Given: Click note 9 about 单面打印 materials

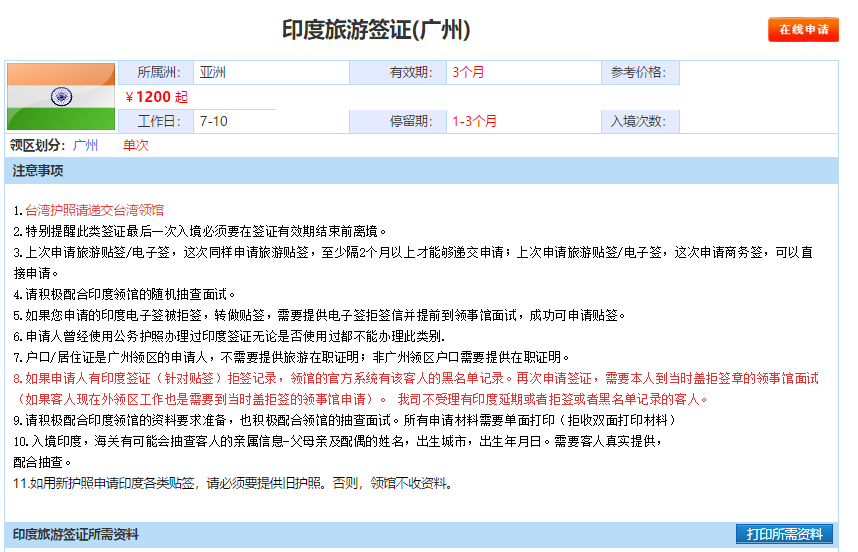Looking at the screenshot, I should tap(345, 420).
